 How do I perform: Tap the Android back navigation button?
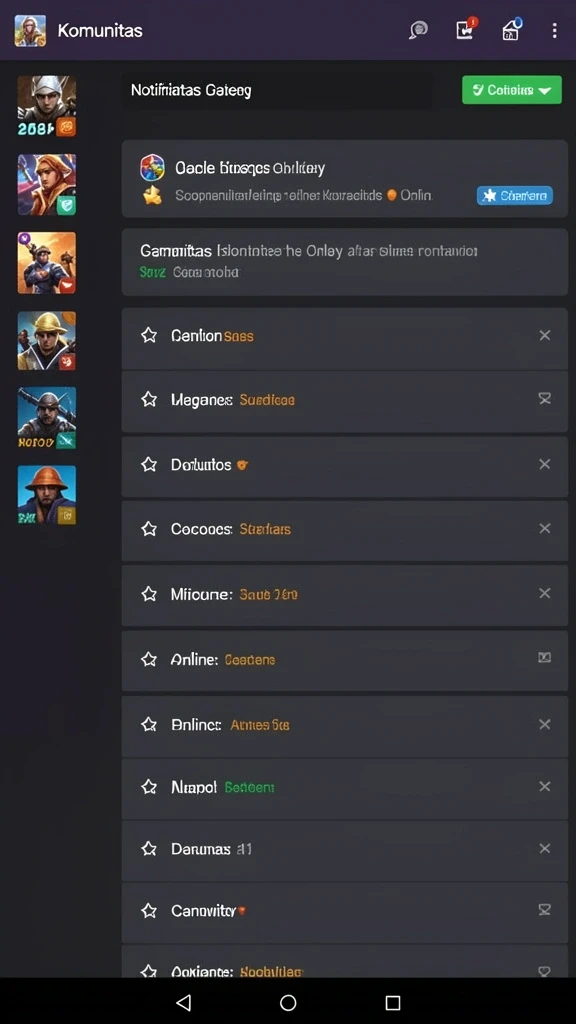pyautogui.click(x=184, y=1002)
